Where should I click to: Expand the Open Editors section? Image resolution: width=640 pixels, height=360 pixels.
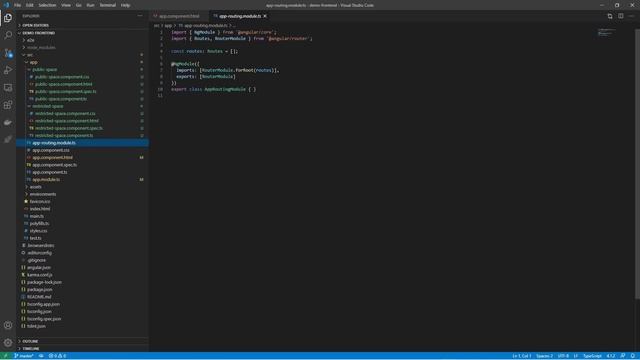click(36, 25)
